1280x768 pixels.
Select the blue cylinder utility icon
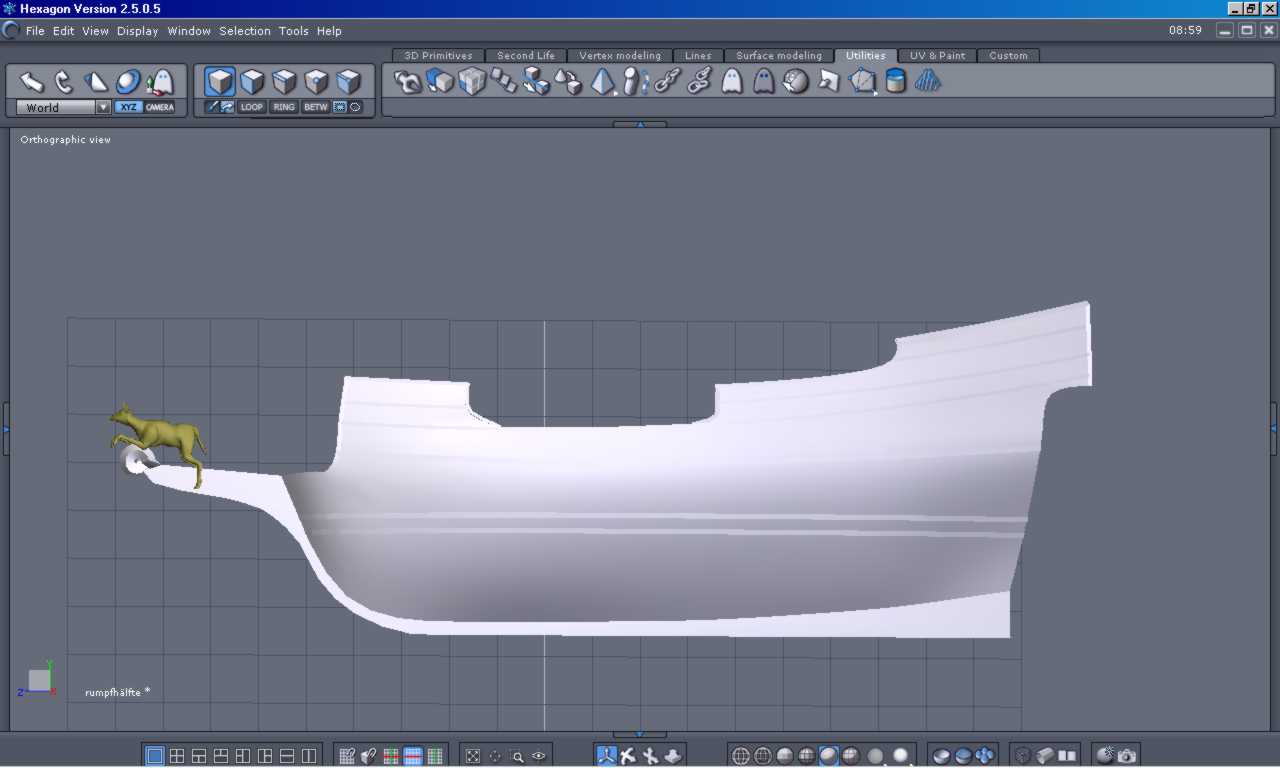896,81
